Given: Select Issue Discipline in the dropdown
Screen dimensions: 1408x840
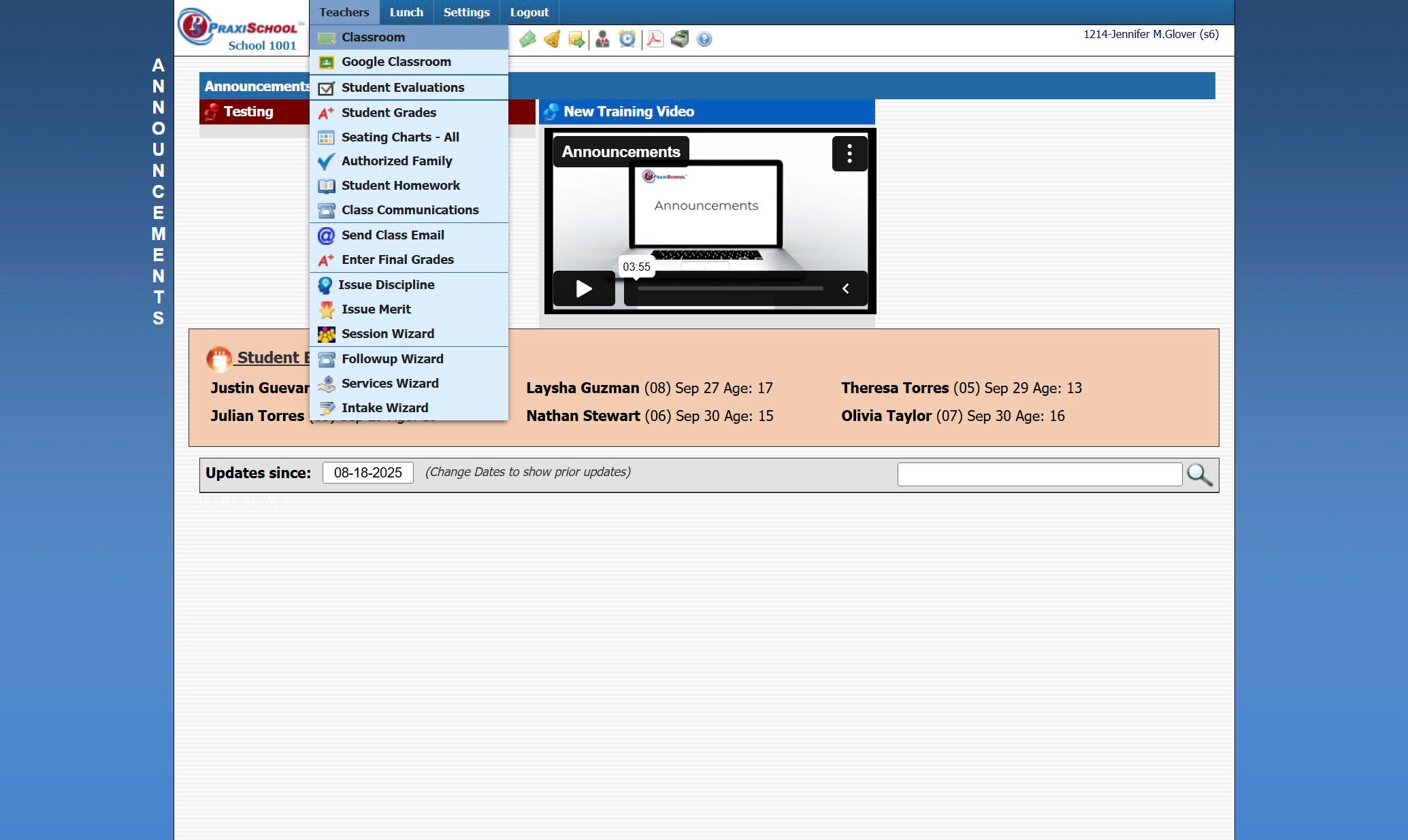Looking at the screenshot, I should (x=386, y=285).
